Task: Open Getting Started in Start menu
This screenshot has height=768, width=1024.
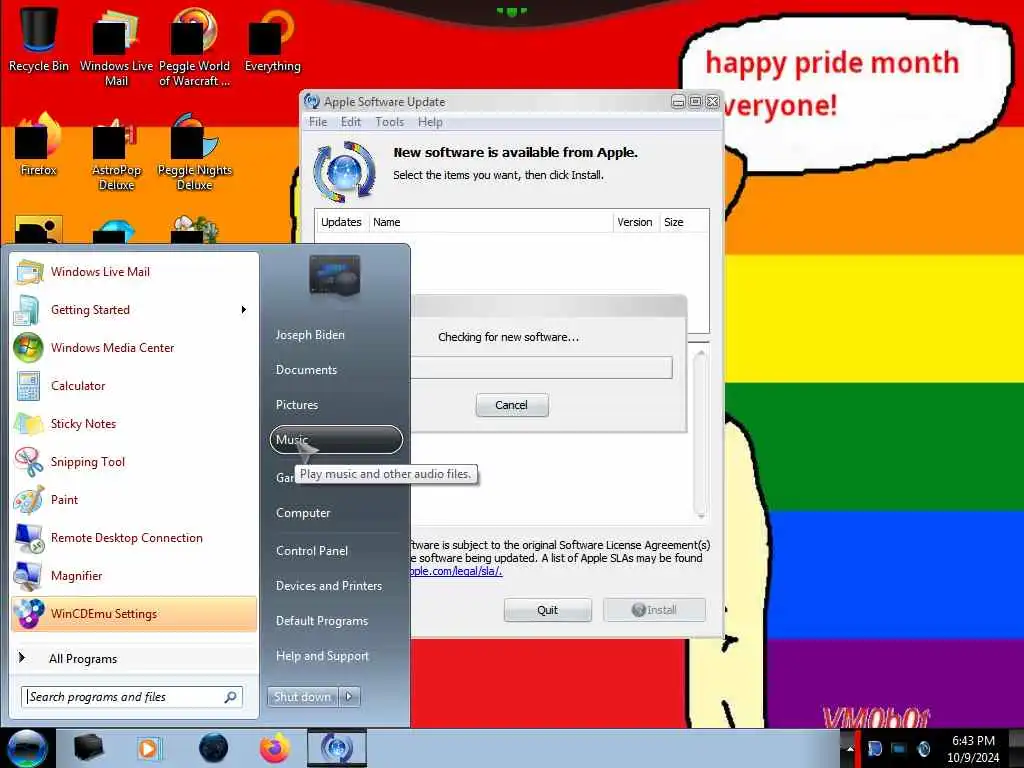Action: point(135,310)
